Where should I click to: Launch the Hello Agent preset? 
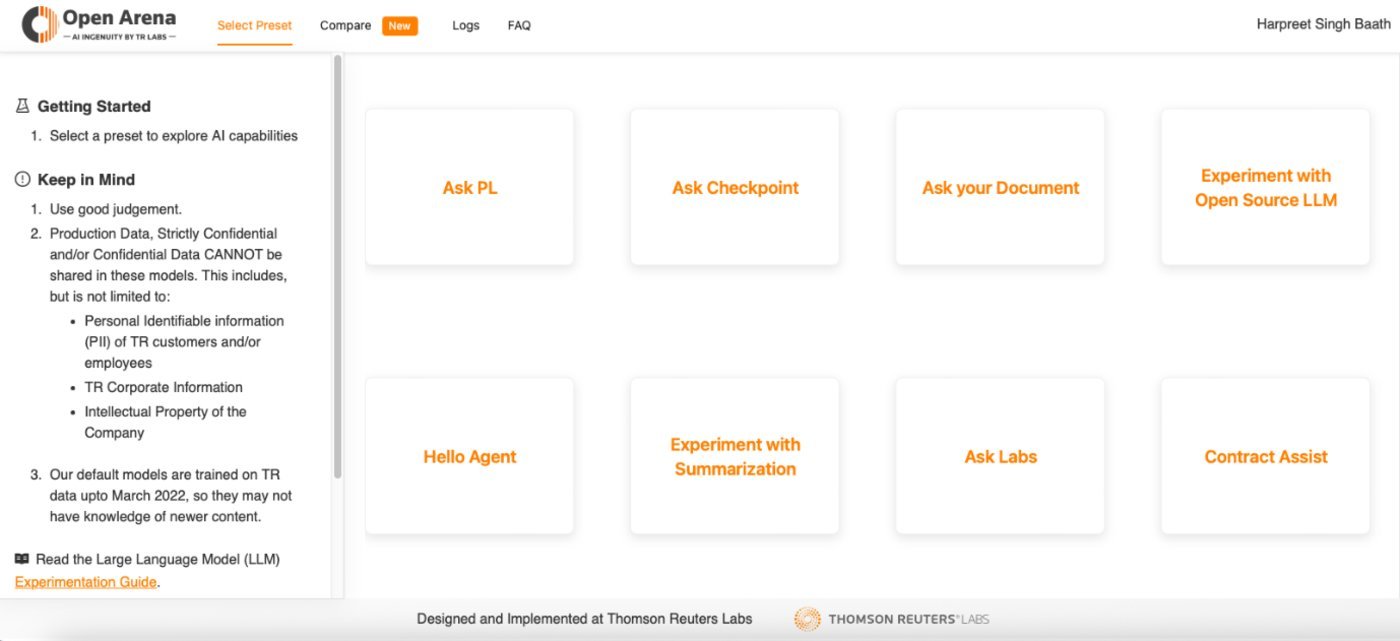470,456
